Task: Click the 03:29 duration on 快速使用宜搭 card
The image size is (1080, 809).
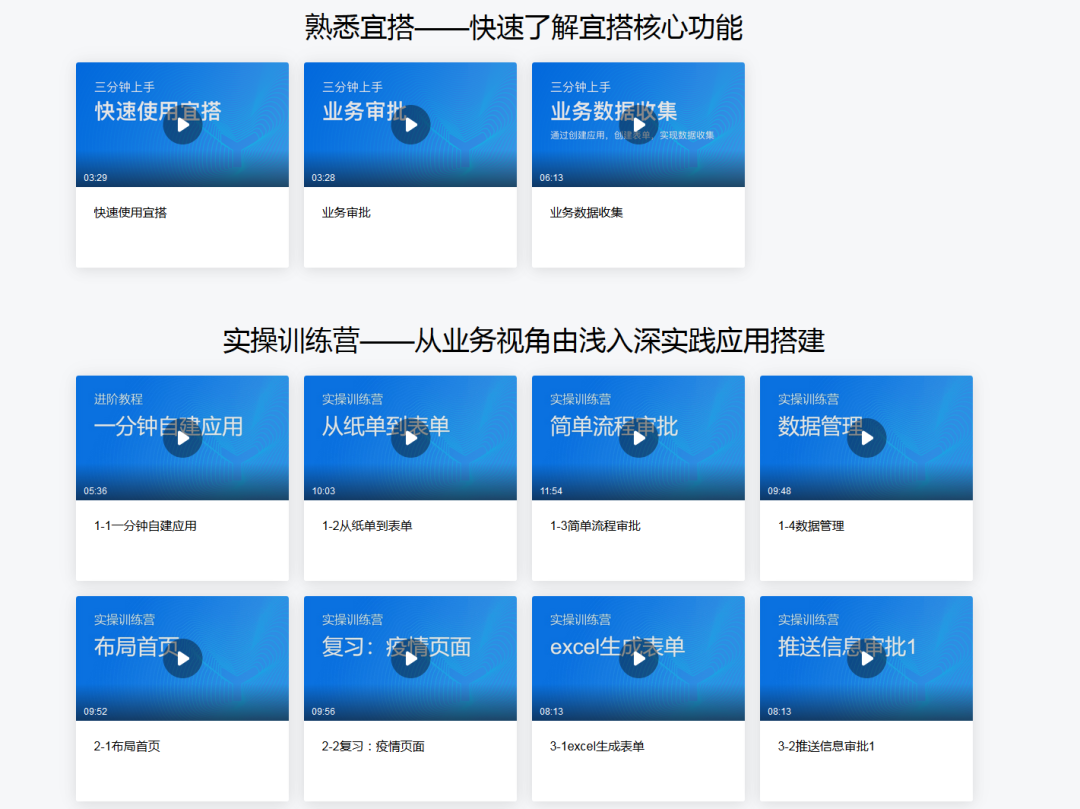Action: click(95, 178)
